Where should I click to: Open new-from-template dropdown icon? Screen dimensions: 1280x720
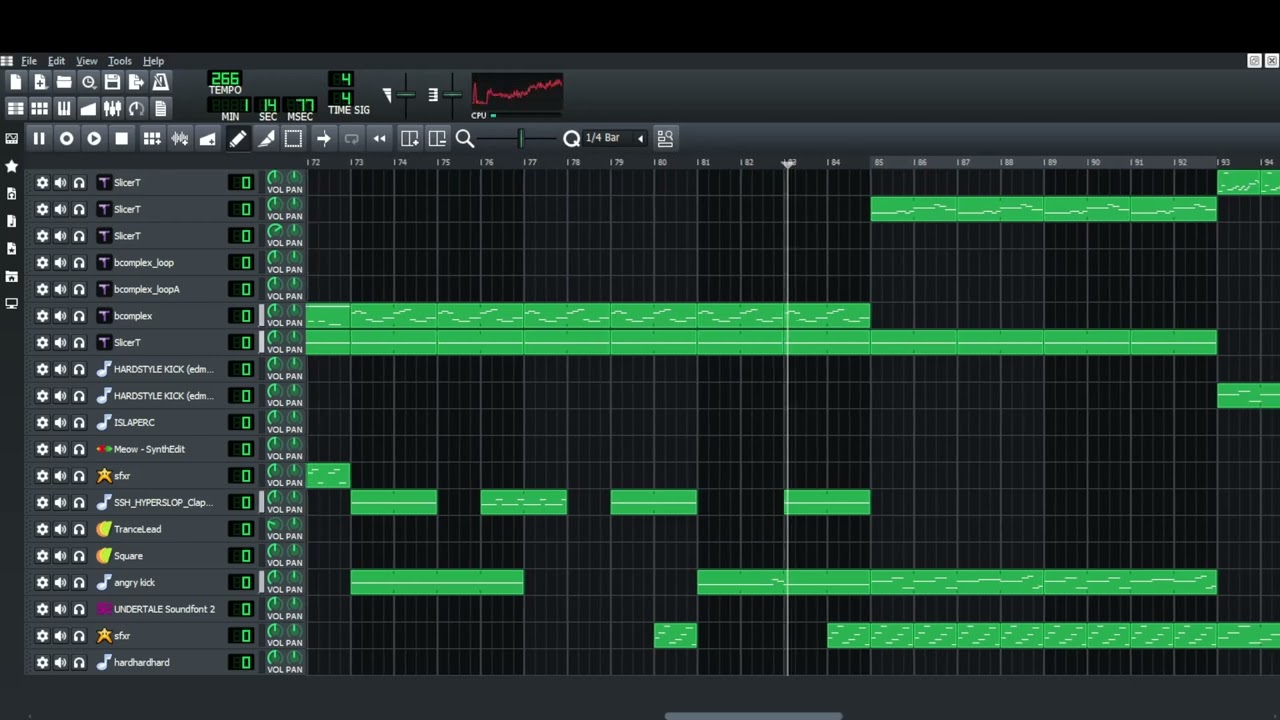(x=39, y=82)
